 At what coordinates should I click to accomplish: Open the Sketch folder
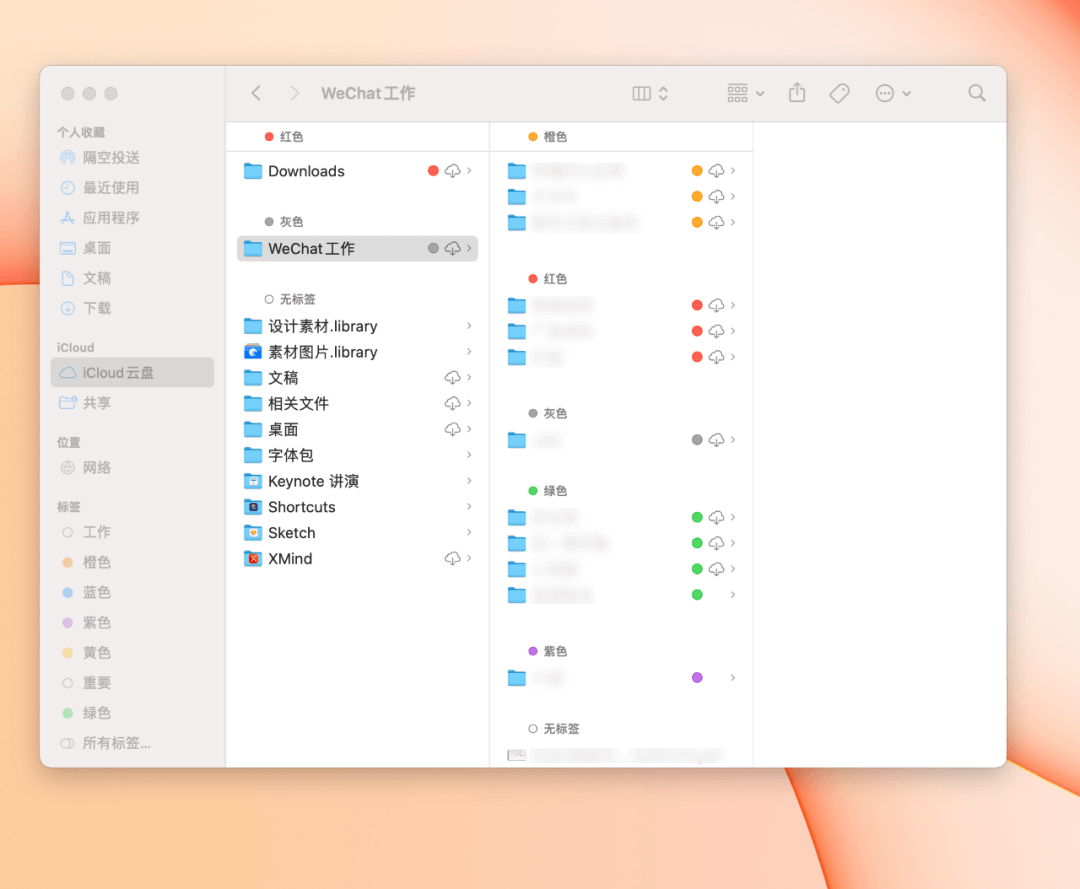tap(357, 532)
